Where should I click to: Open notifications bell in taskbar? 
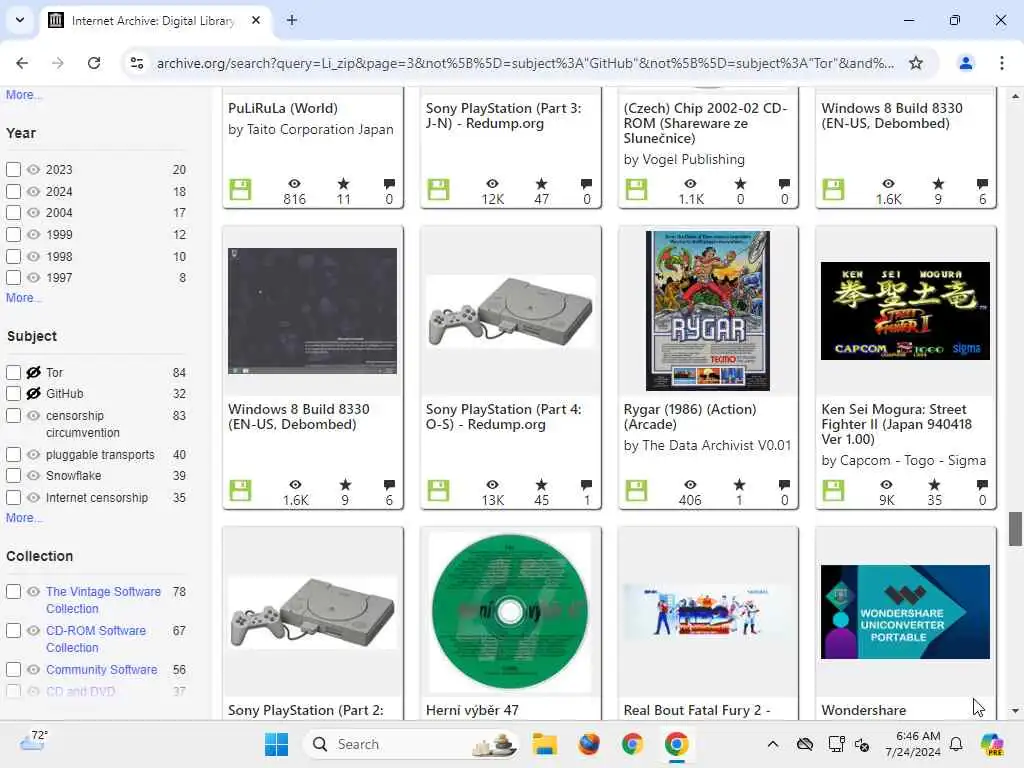[x=956, y=744]
